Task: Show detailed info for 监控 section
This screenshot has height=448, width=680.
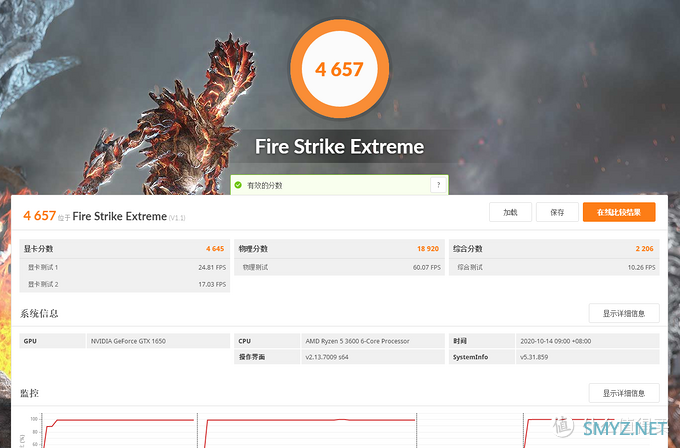Action: 624,393
